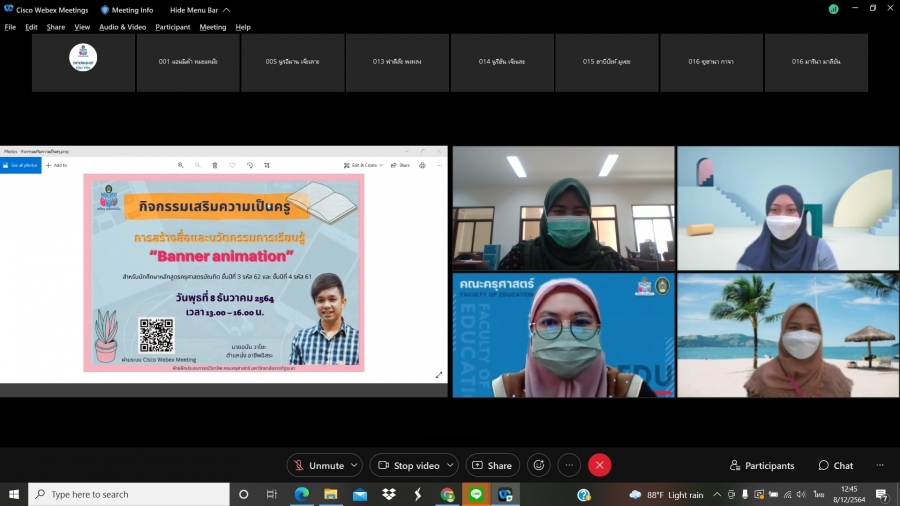Collapse menu with Hide Menu Bar chevron
The height and width of the screenshot is (506, 900).
coord(226,10)
